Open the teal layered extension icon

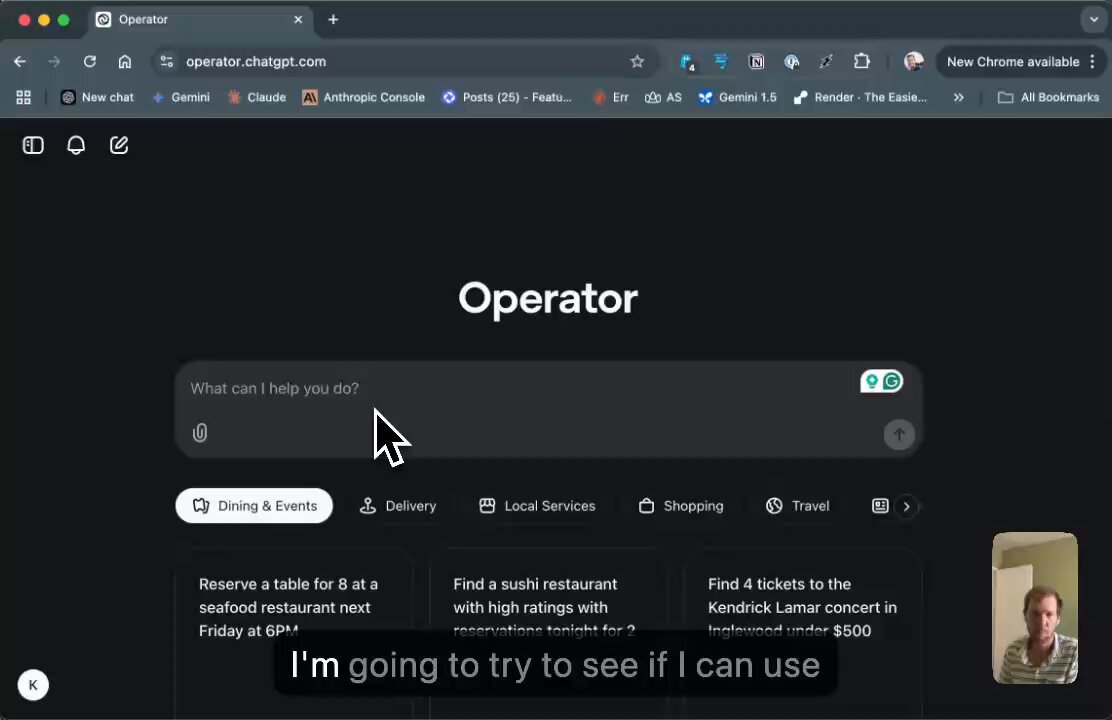tap(721, 62)
